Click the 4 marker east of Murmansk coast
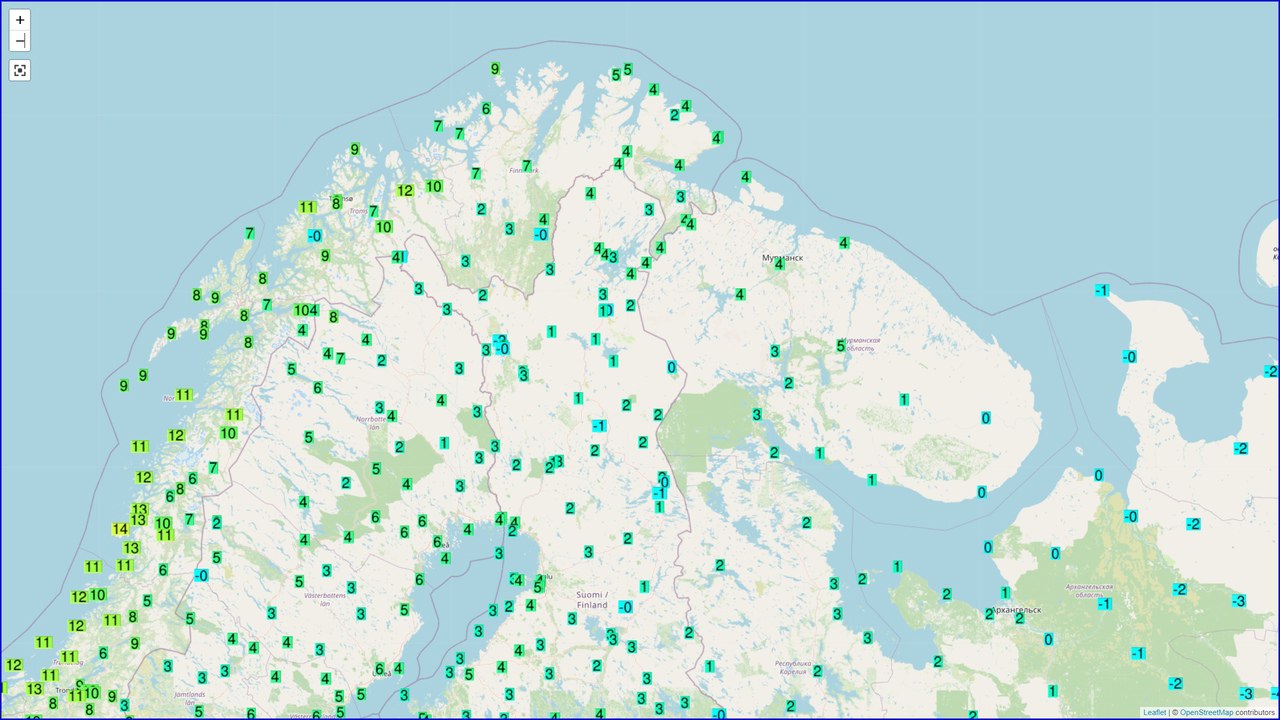The image size is (1280, 720). coord(844,243)
